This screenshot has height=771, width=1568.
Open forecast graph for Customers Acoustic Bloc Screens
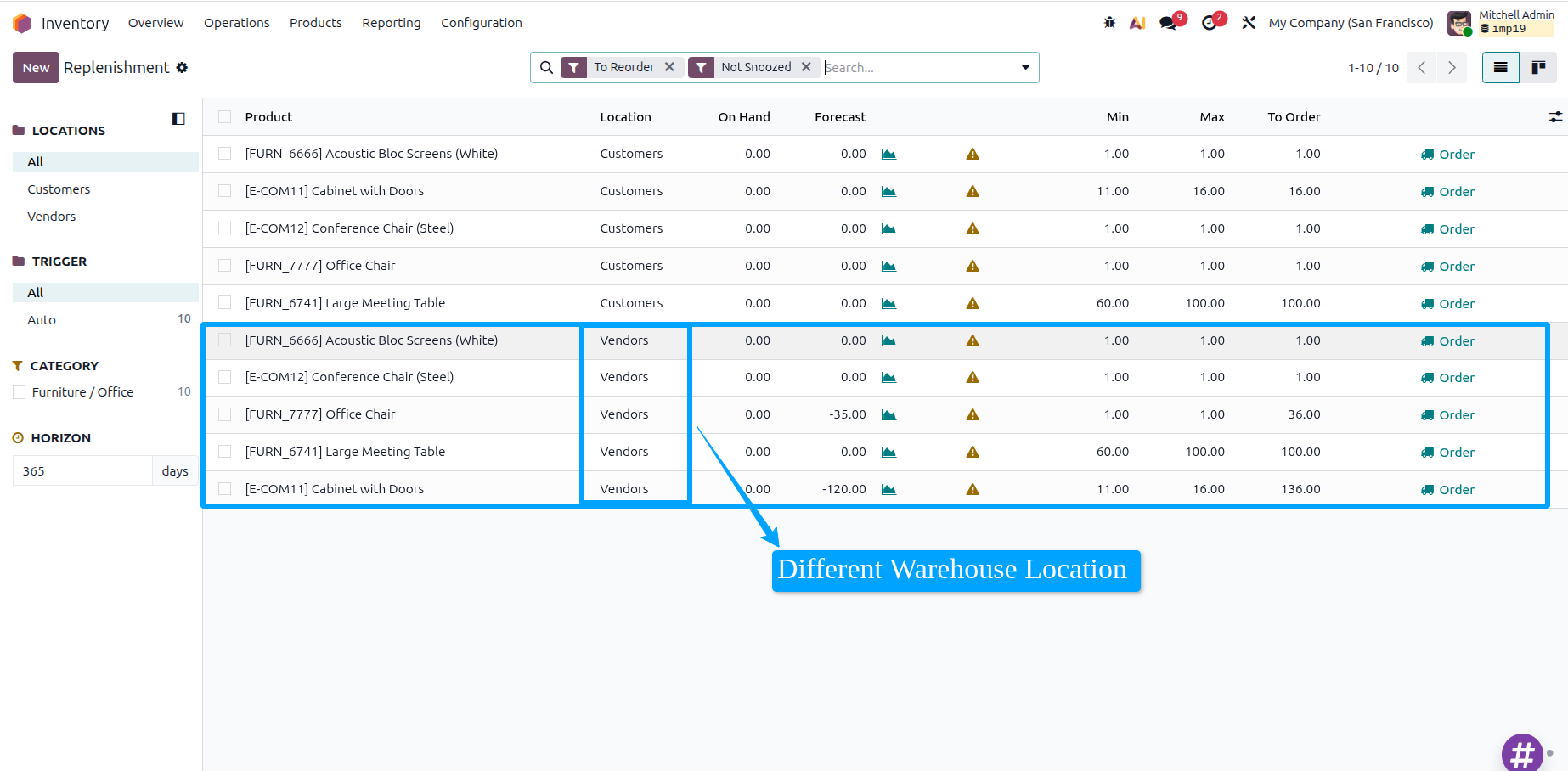point(888,155)
